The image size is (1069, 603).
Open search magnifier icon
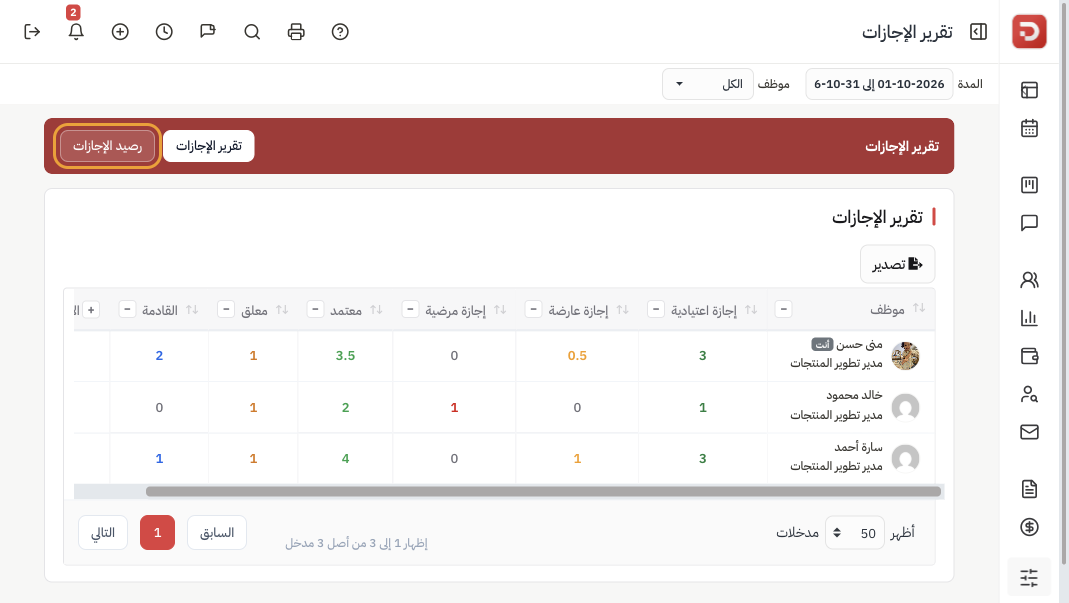[252, 31]
